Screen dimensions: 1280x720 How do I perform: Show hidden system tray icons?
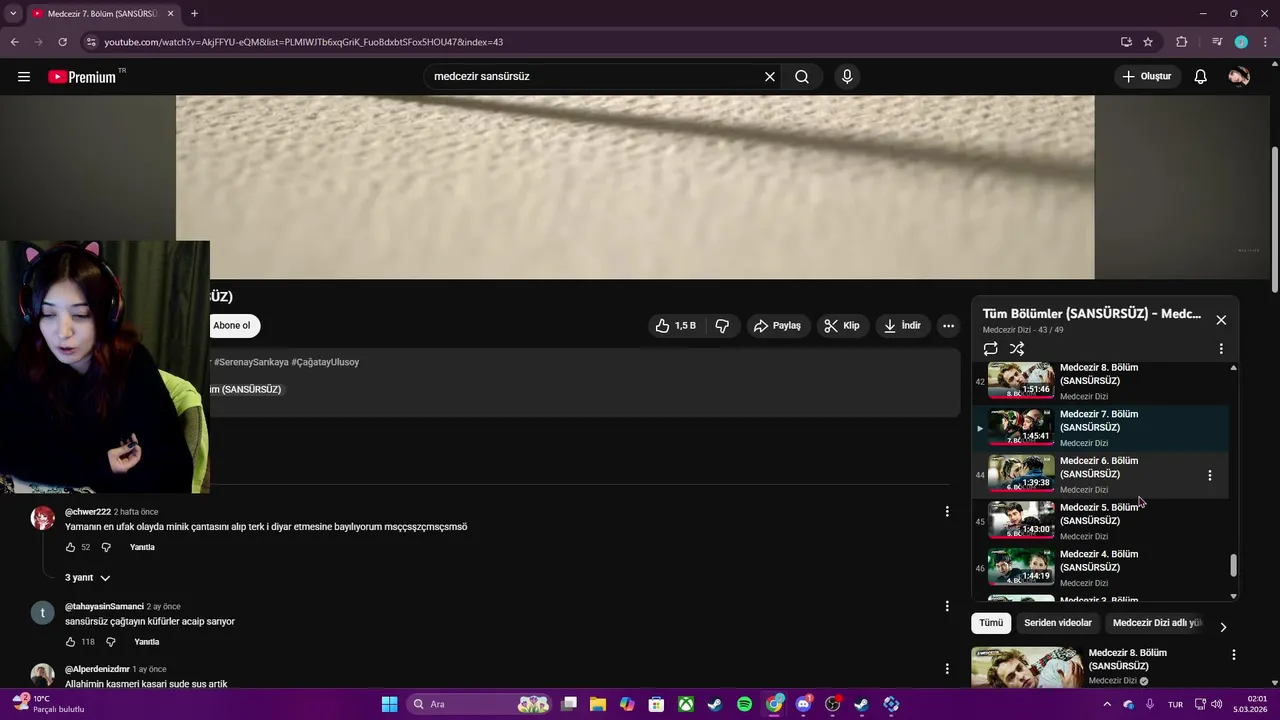tap(1105, 704)
